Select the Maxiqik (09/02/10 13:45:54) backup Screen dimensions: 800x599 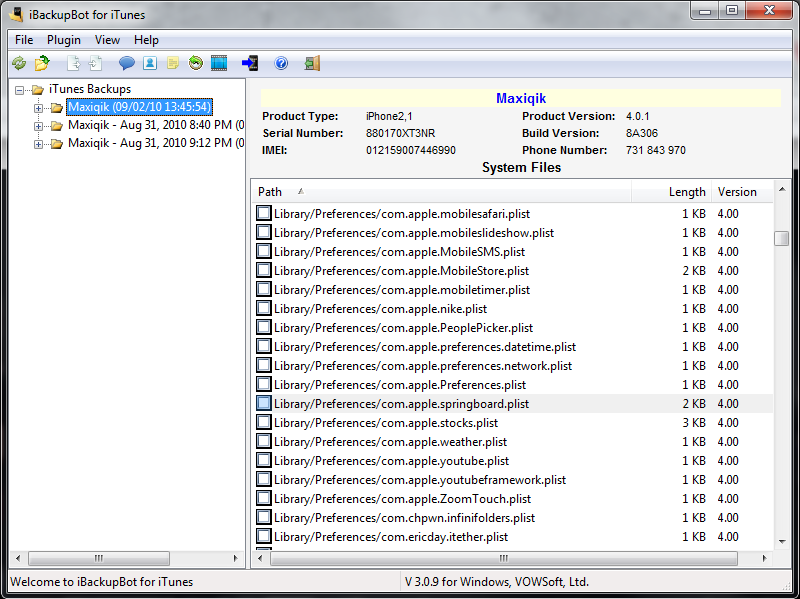(139, 107)
